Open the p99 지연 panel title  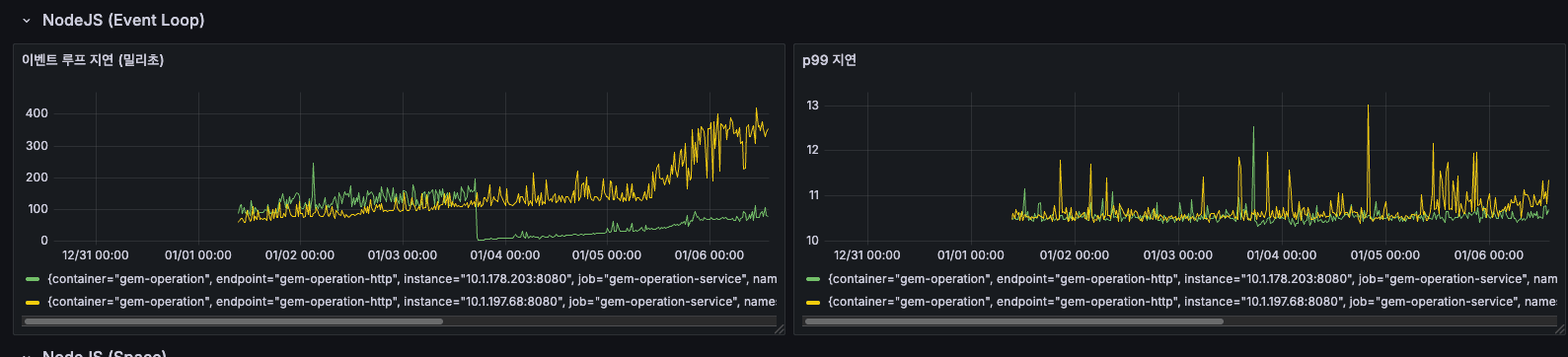(829, 60)
